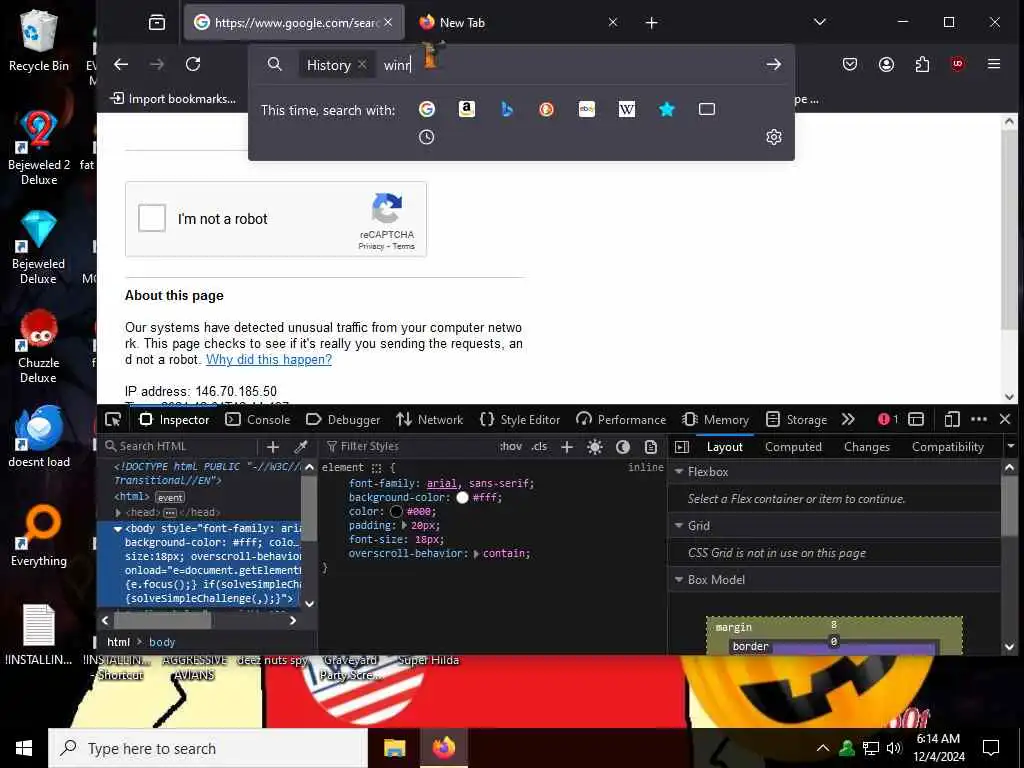Image resolution: width=1024 pixels, height=768 pixels.
Task: Collapse the Box Model section
Action: 679,580
